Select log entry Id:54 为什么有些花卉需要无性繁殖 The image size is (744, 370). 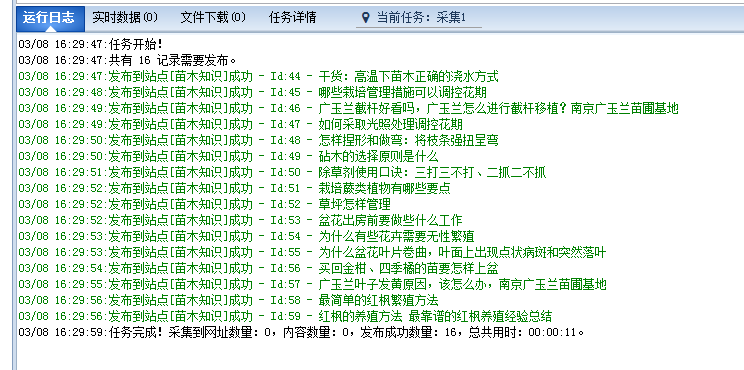[x=246, y=237]
